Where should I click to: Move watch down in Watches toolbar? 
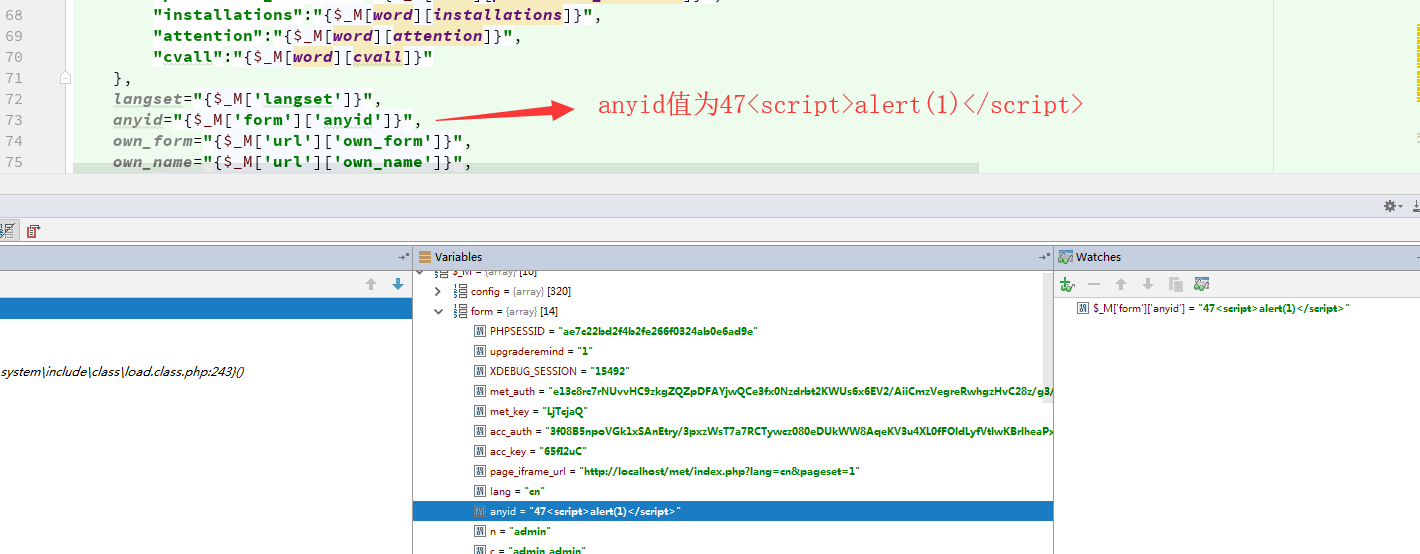tap(1148, 285)
